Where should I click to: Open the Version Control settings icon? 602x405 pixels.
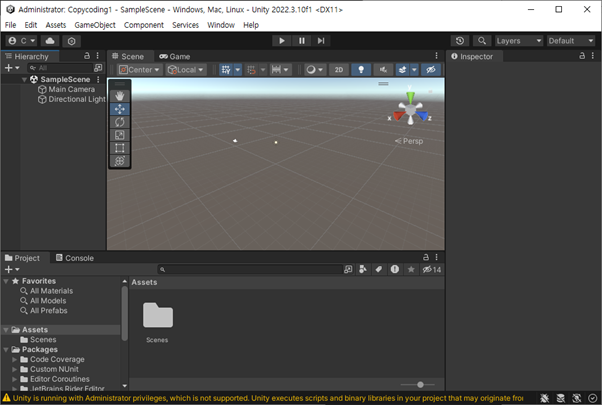coord(71,41)
